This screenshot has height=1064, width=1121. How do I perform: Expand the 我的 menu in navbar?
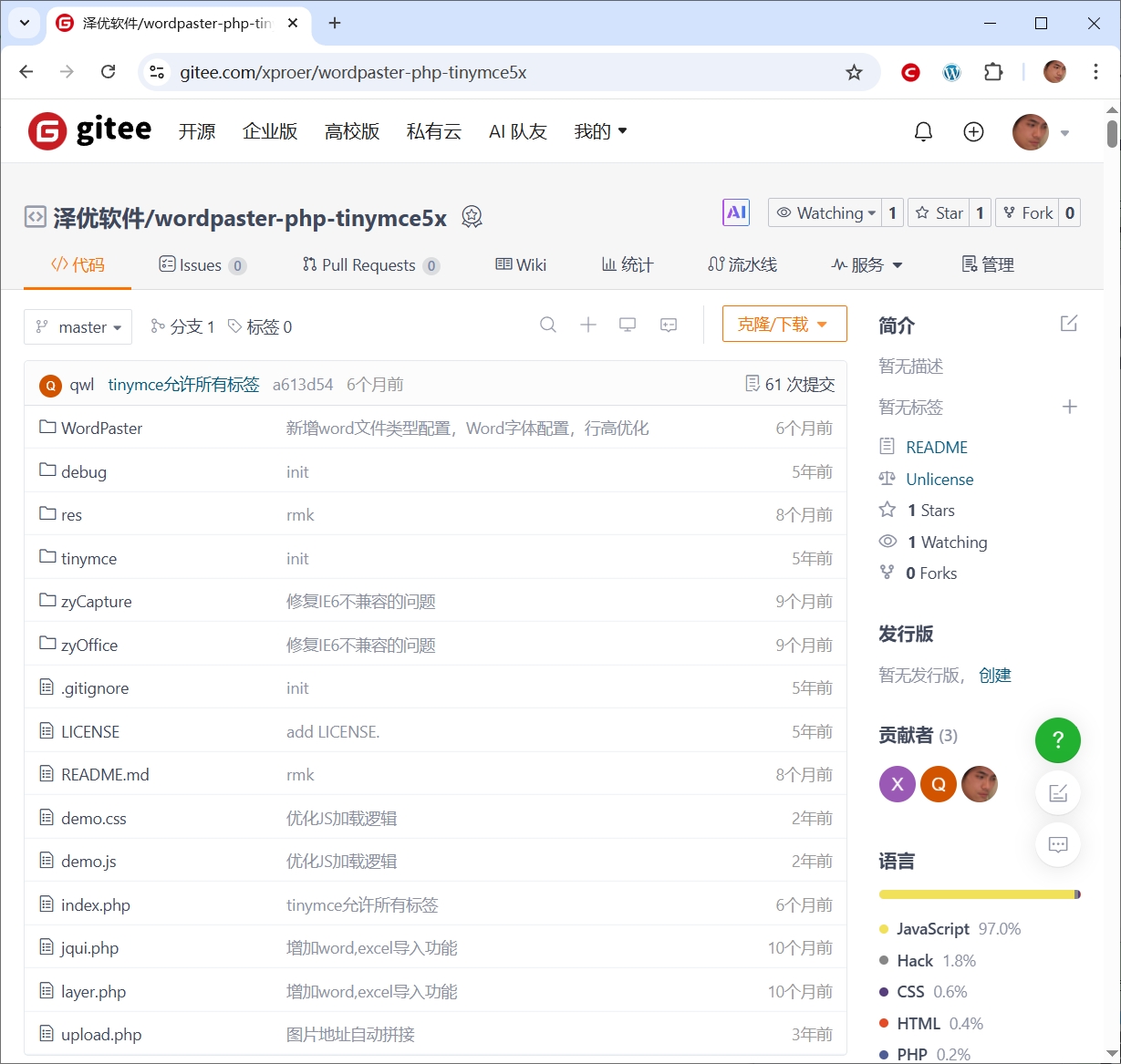(x=600, y=131)
